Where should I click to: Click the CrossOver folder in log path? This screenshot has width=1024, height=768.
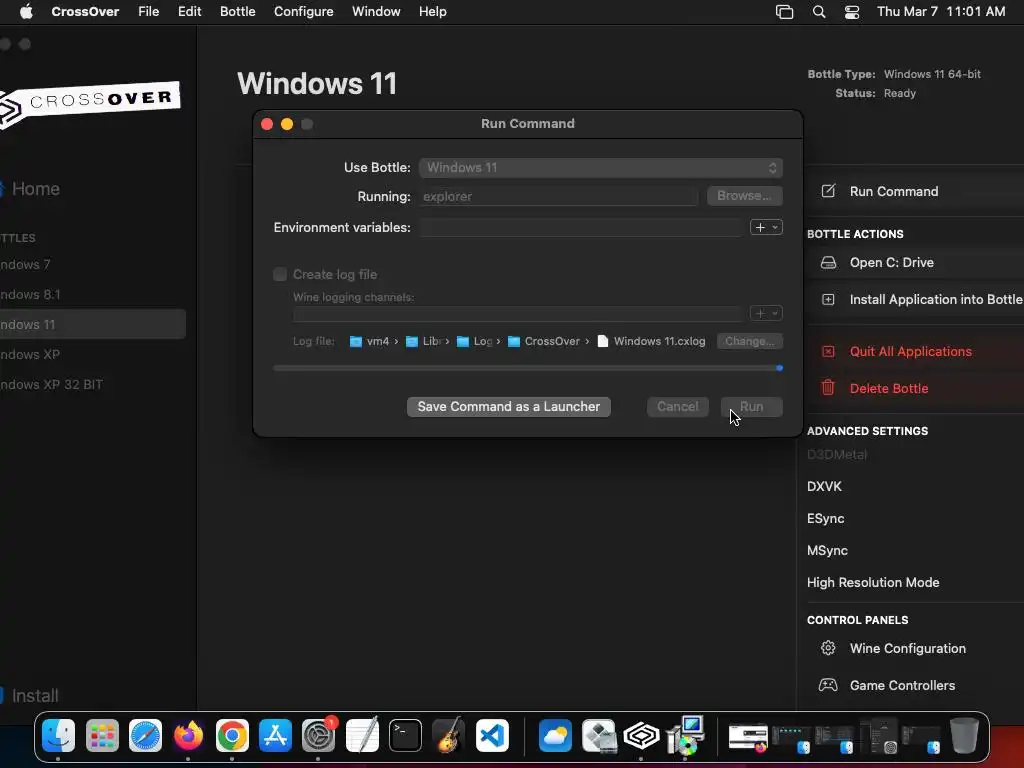pos(543,341)
